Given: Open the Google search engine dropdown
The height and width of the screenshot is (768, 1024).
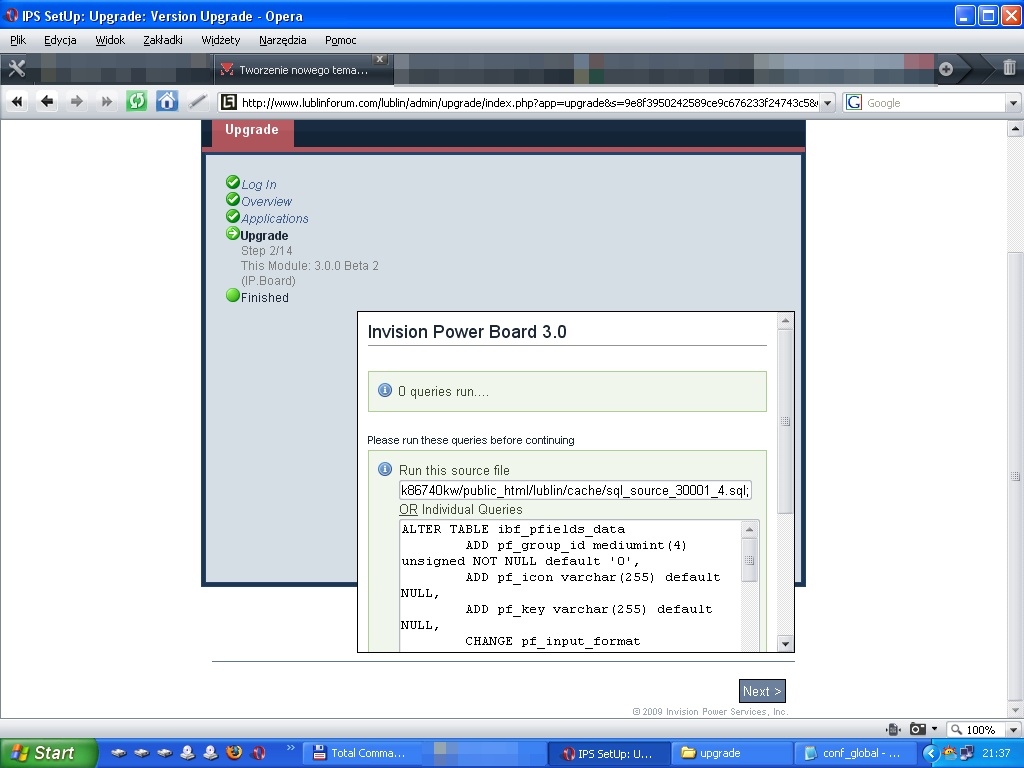Looking at the screenshot, I should pyautogui.click(x=1013, y=103).
